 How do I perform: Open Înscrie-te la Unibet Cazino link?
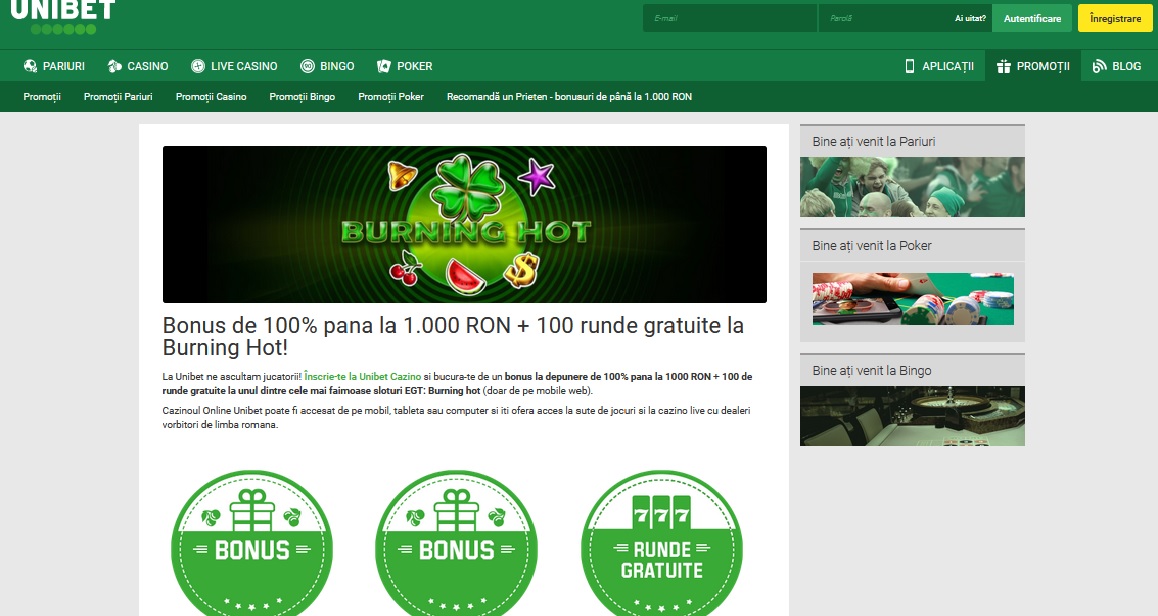(x=363, y=377)
